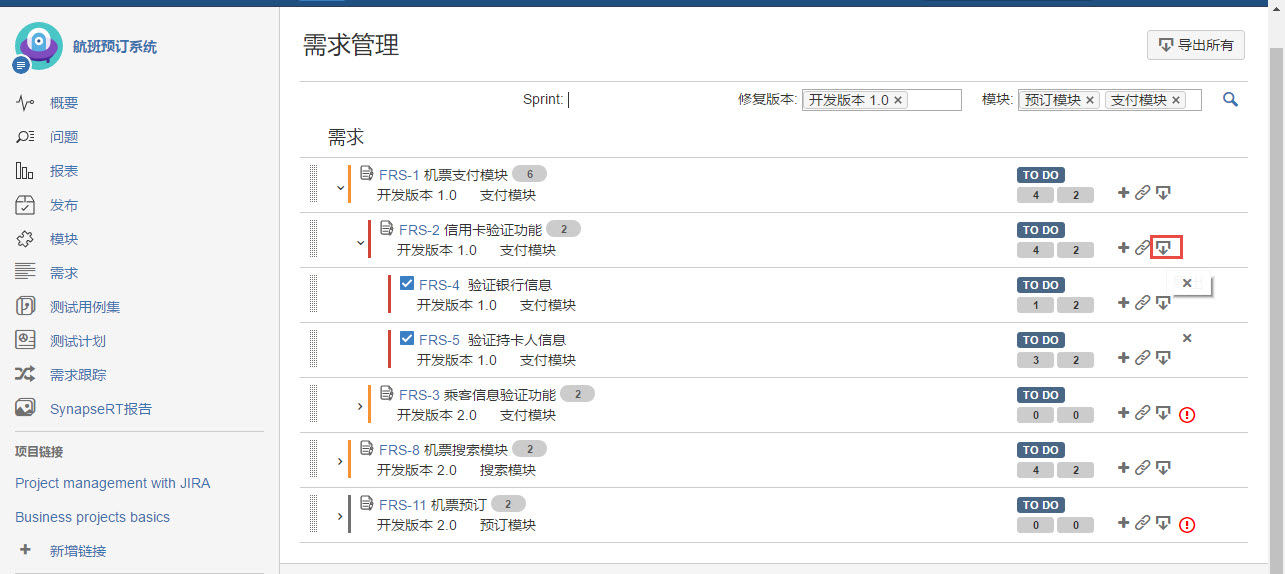Click 新增链接 to add a link
The width and height of the screenshot is (1285, 574).
78,551
